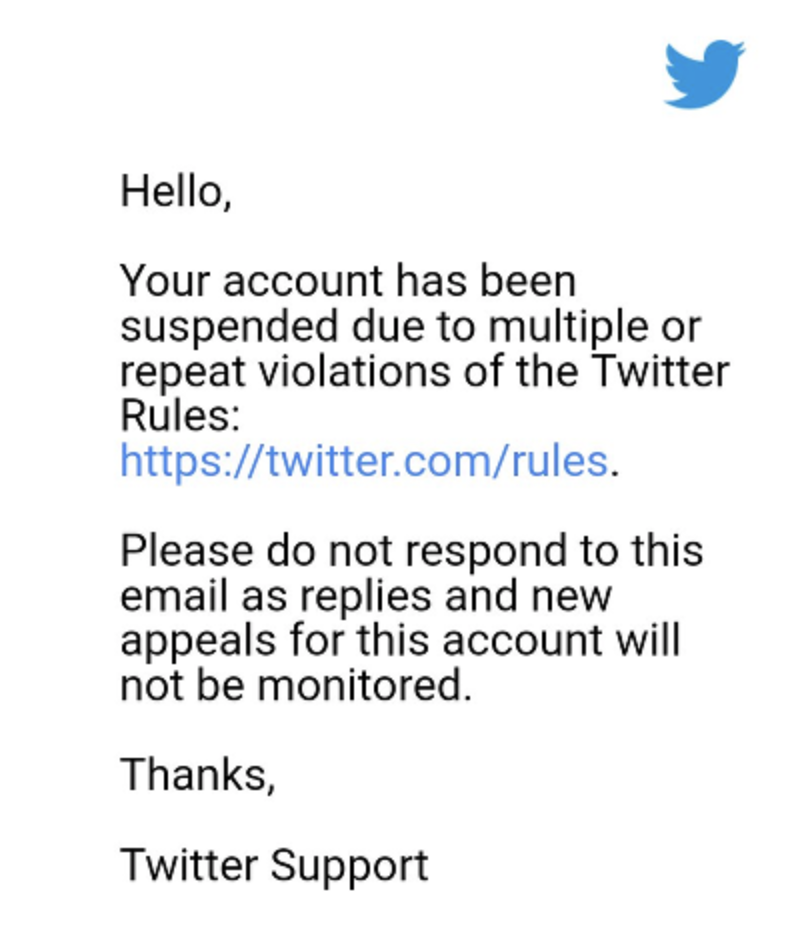Screen dimensions: 798x926
Task: Click the "Your account has been" line
Action: coord(348,281)
